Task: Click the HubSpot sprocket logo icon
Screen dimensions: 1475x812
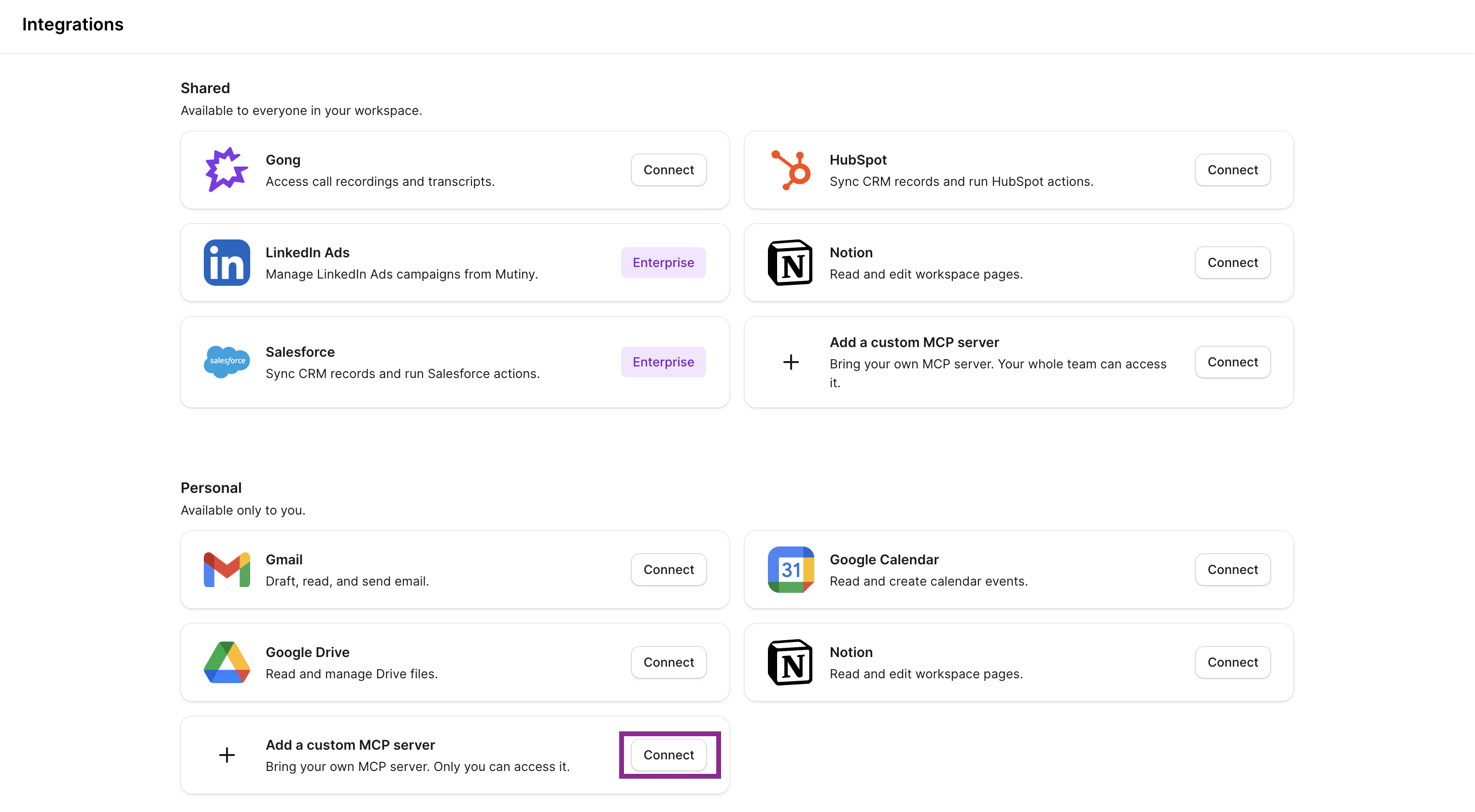Action: (x=791, y=170)
